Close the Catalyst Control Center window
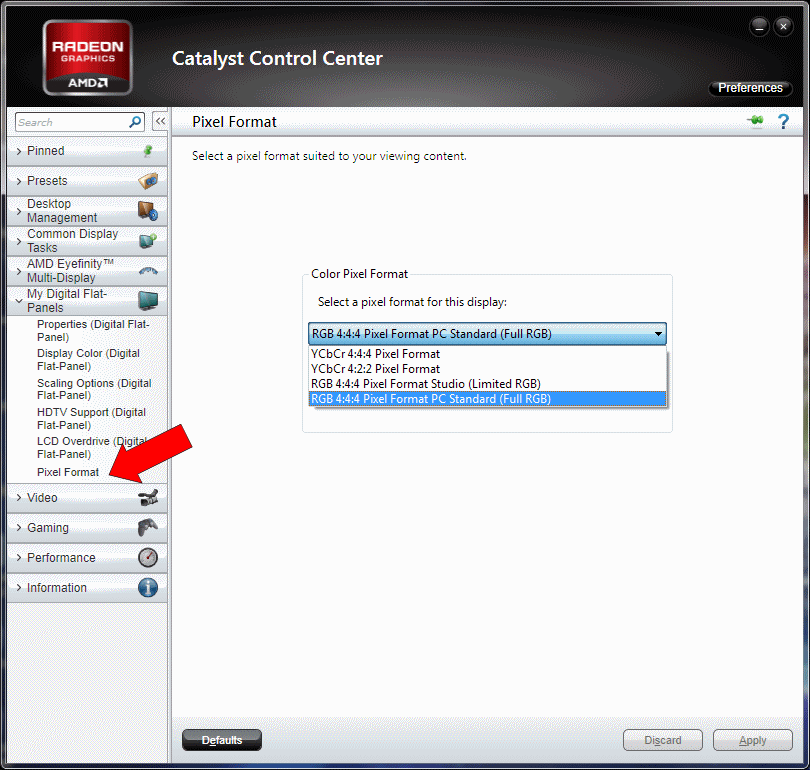Screen dimensions: 810x770 (x=783, y=27)
